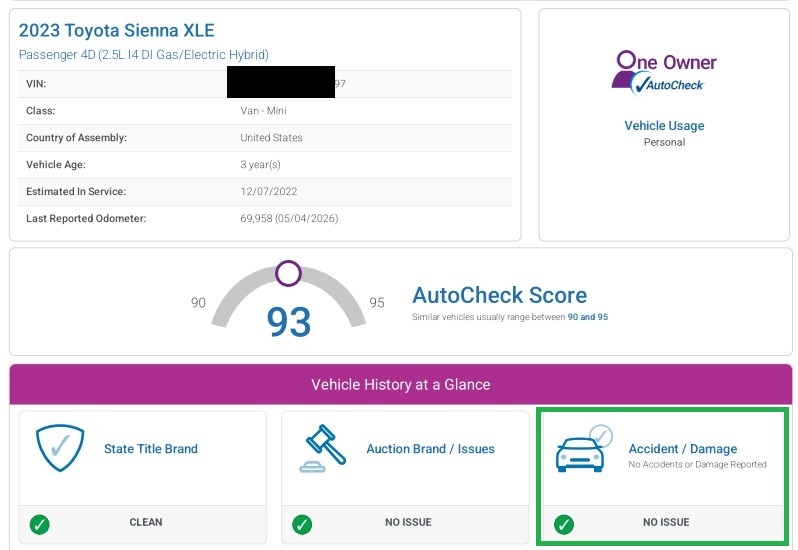Click the Vehicle History at a Glance header

401,384
